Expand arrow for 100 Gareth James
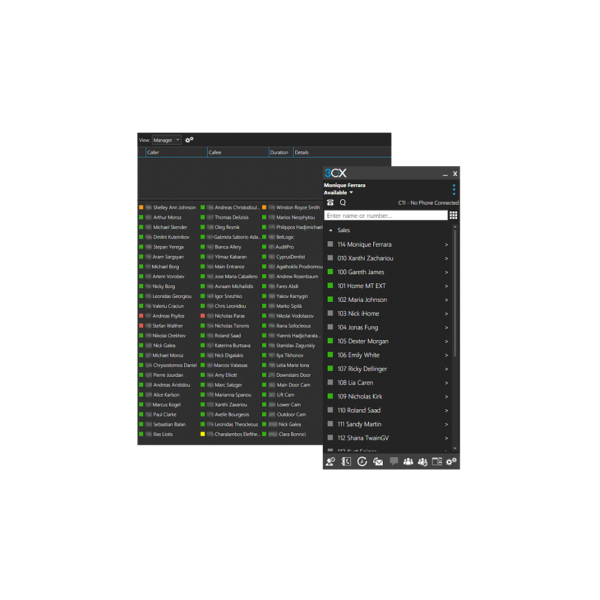Viewport: 600px width, 600px height. coord(446,272)
